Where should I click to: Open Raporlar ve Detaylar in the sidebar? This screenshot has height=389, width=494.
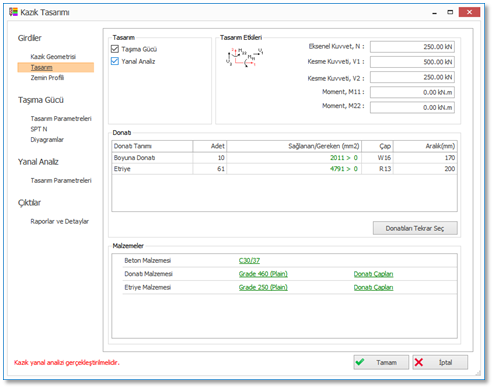coord(59,221)
